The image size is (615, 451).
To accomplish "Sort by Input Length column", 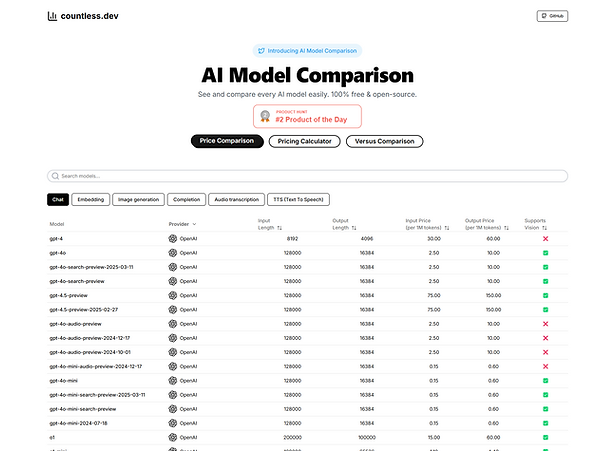I will 270,224.
